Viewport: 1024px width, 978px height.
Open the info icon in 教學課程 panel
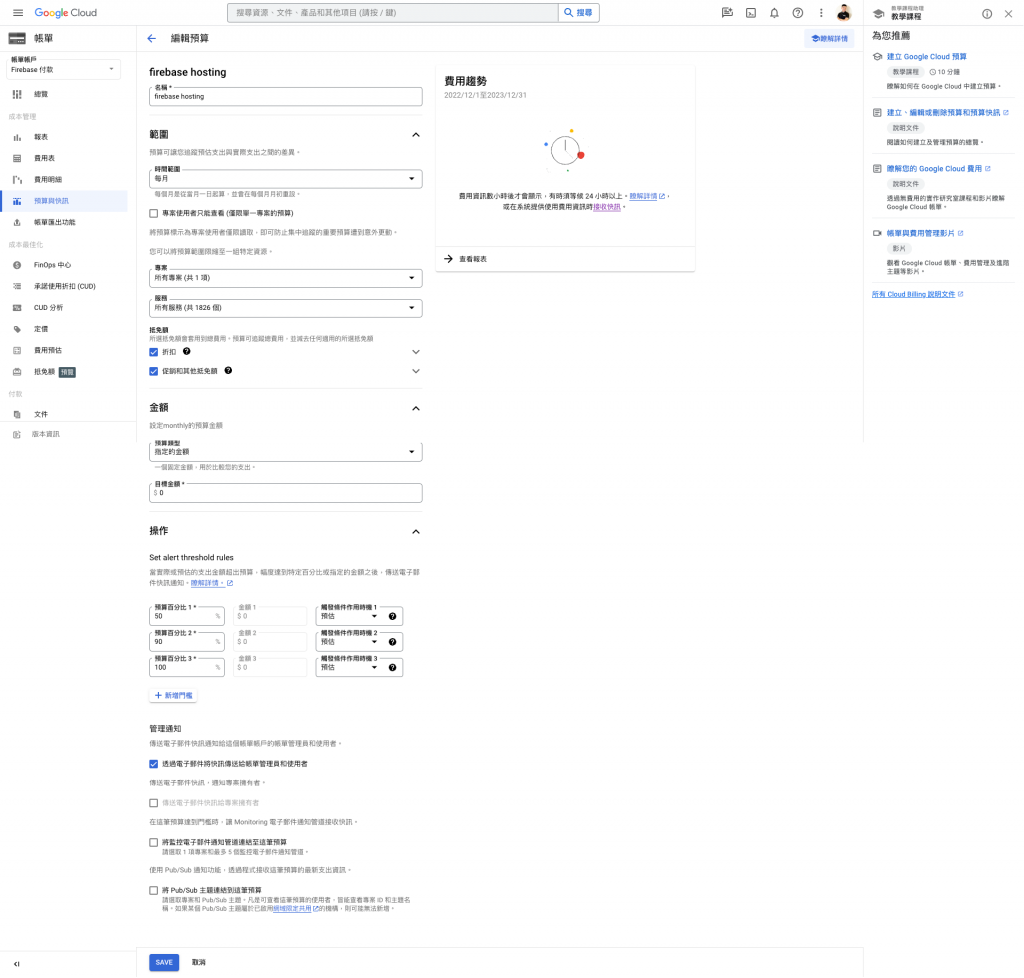click(987, 14)
